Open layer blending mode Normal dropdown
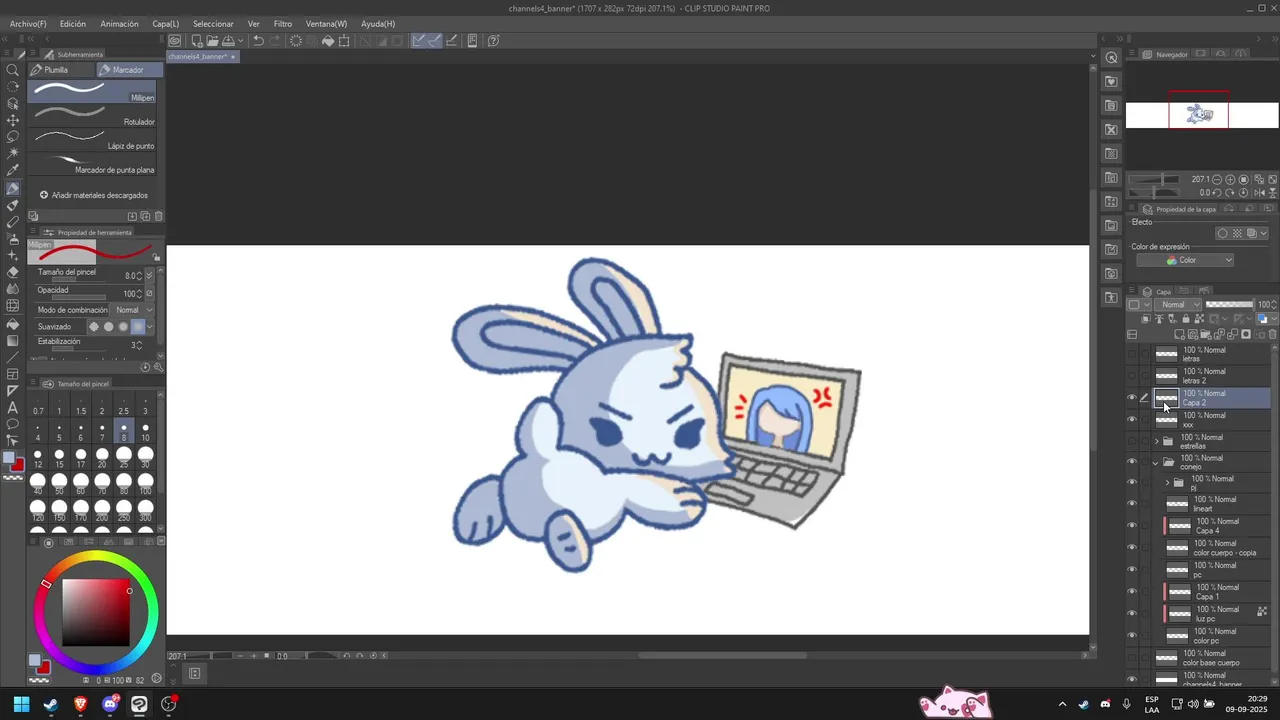The image size is (1280, 720). pyautogui.click(x=1178, y=304)
